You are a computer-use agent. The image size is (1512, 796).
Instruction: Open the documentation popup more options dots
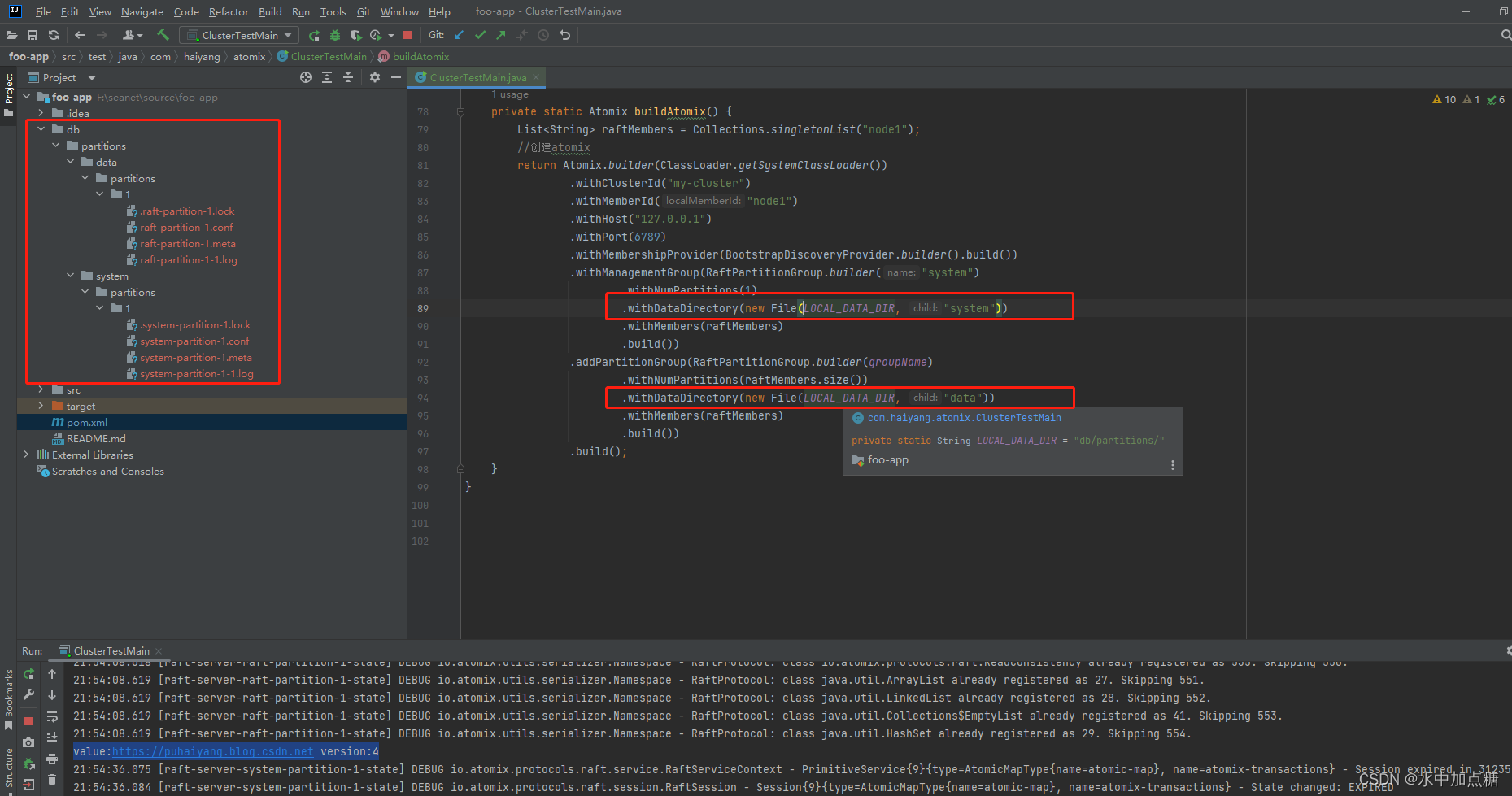pos(1172,465)
